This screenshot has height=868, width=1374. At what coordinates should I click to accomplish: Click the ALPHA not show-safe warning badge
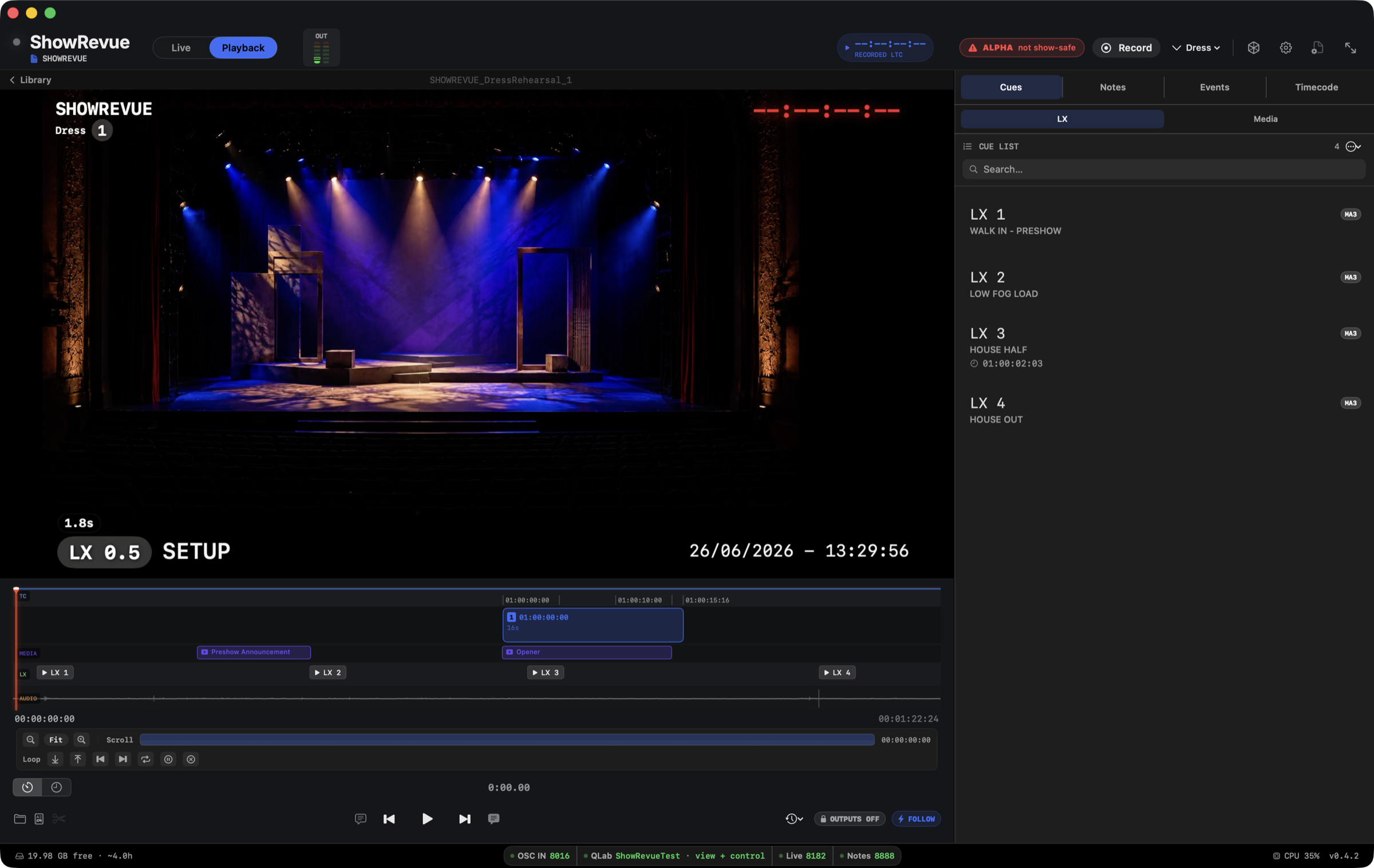tap(1022, 48)
